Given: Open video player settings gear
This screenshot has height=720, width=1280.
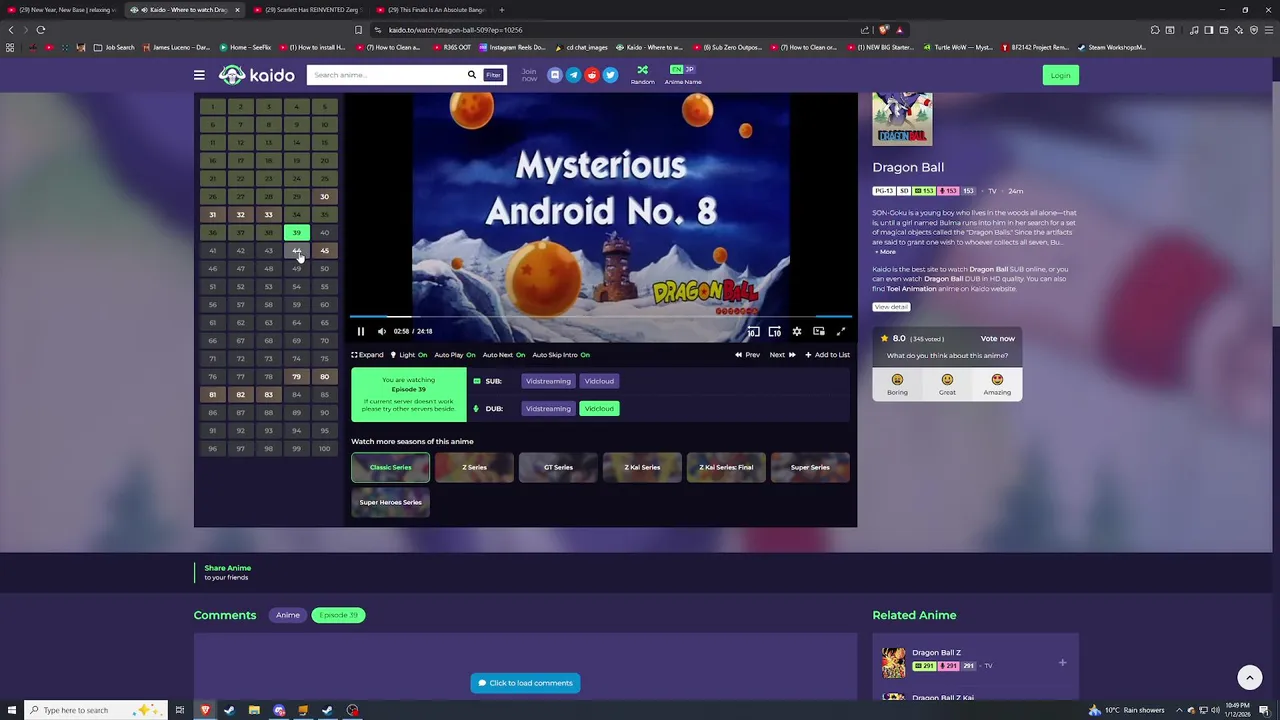Looking at the screenshot, I should [797, 331].
